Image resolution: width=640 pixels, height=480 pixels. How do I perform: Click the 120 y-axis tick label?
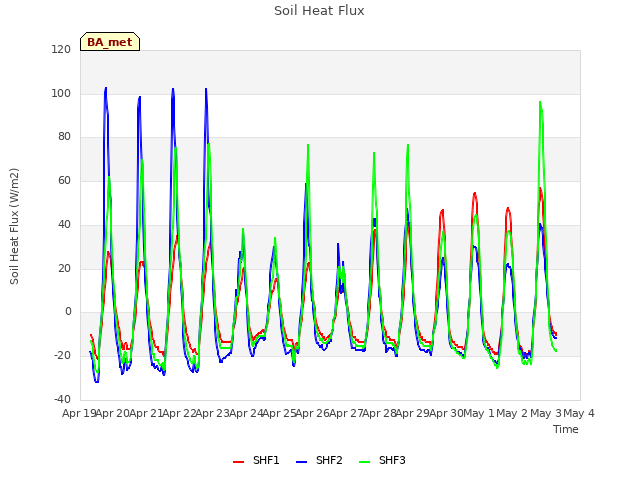click(x=61, y=49)
